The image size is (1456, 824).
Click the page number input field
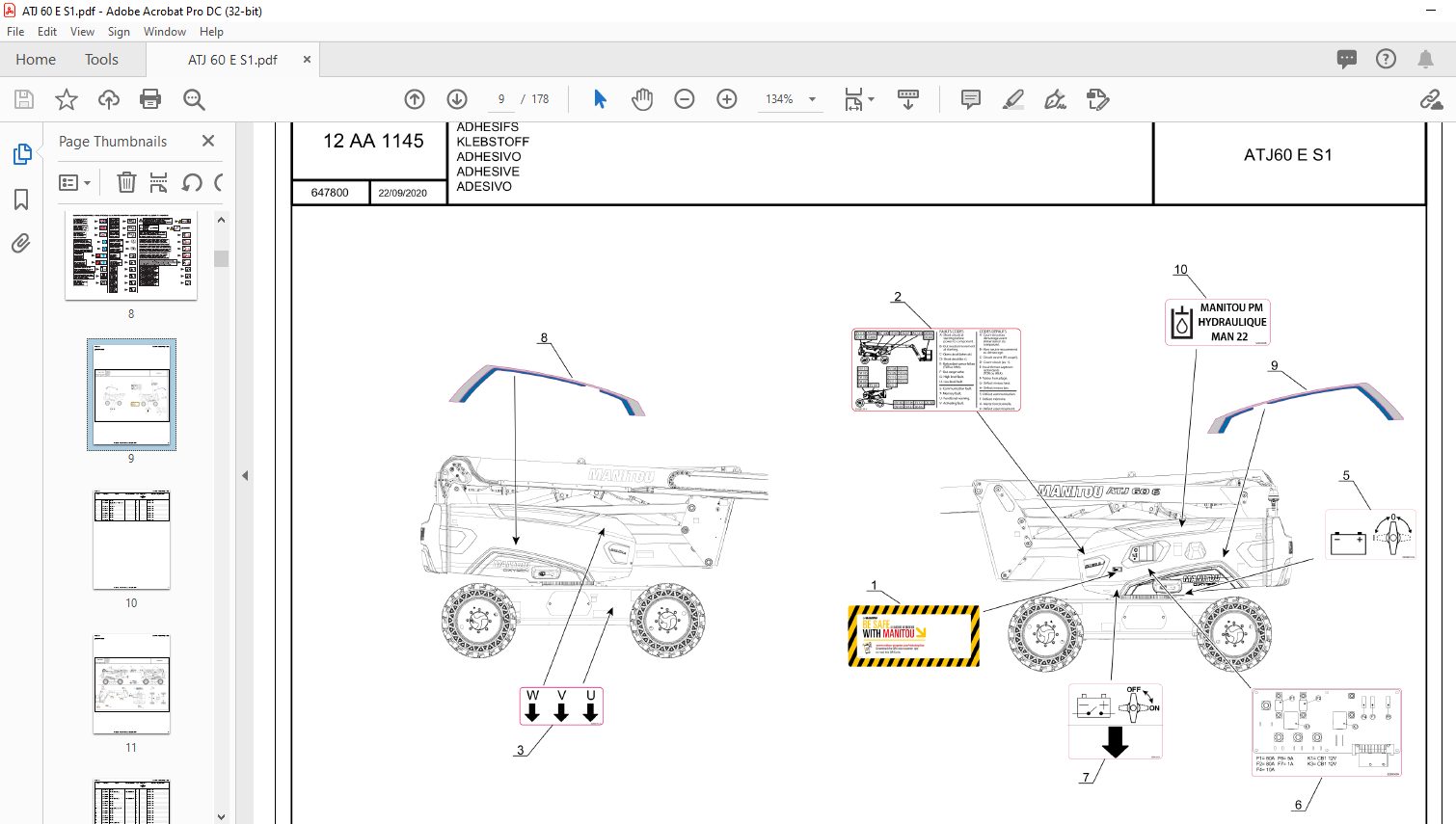(x=501, y=99)
